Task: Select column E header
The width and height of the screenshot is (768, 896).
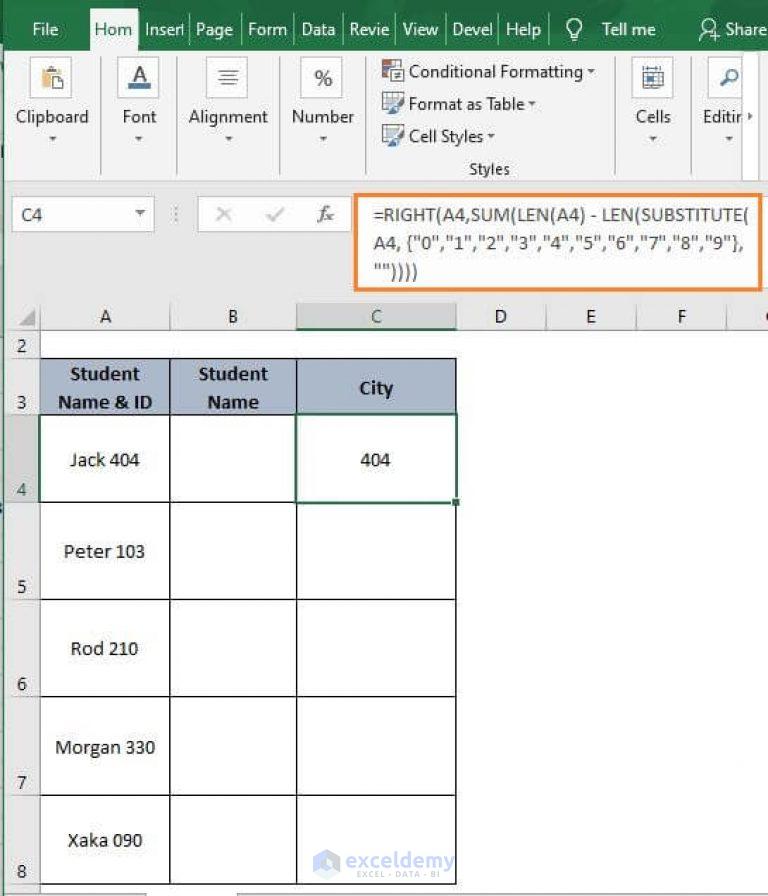Action: [x=591, y=317]
